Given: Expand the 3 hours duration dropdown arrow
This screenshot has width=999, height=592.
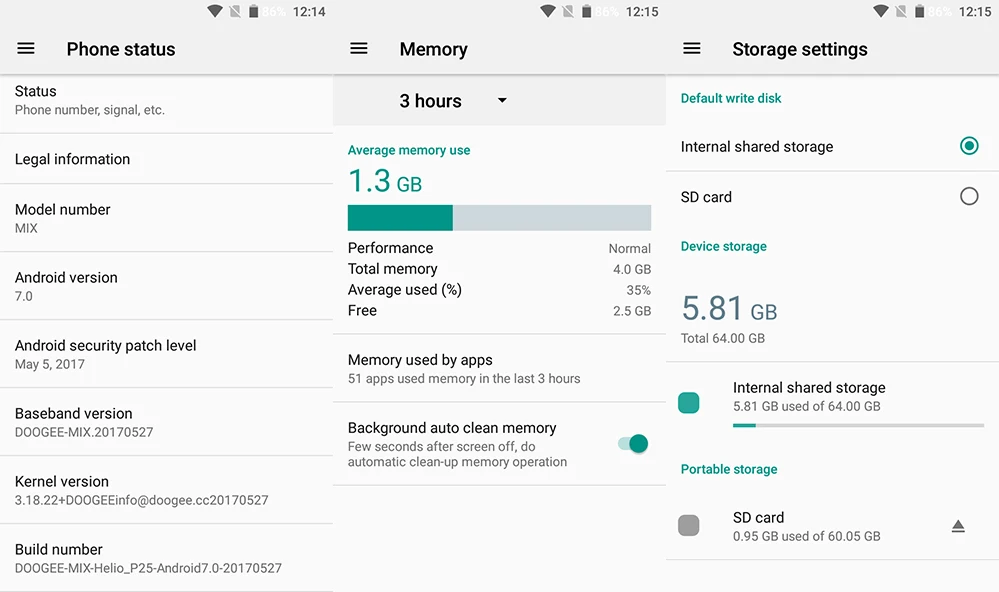Looking at the screenshot, I should coord(502,100).
